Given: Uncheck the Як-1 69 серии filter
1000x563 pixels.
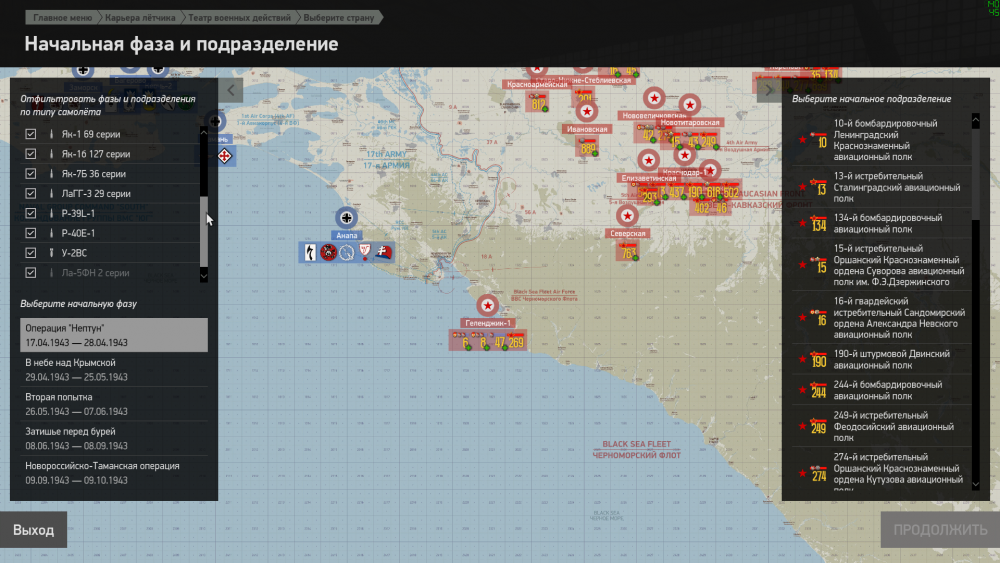Looking at the screenshot, I should (31, 134).
